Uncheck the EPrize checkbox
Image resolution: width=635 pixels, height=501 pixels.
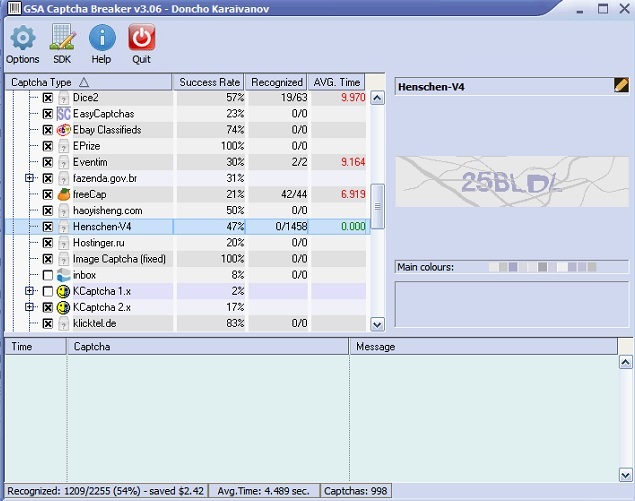click(x=48, y=146)
